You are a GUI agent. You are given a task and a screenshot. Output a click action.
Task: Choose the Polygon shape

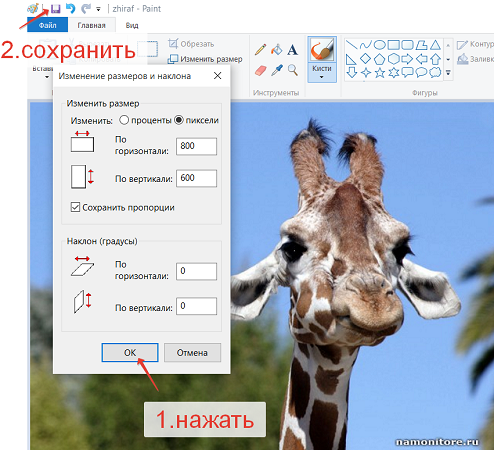[422, 45]
